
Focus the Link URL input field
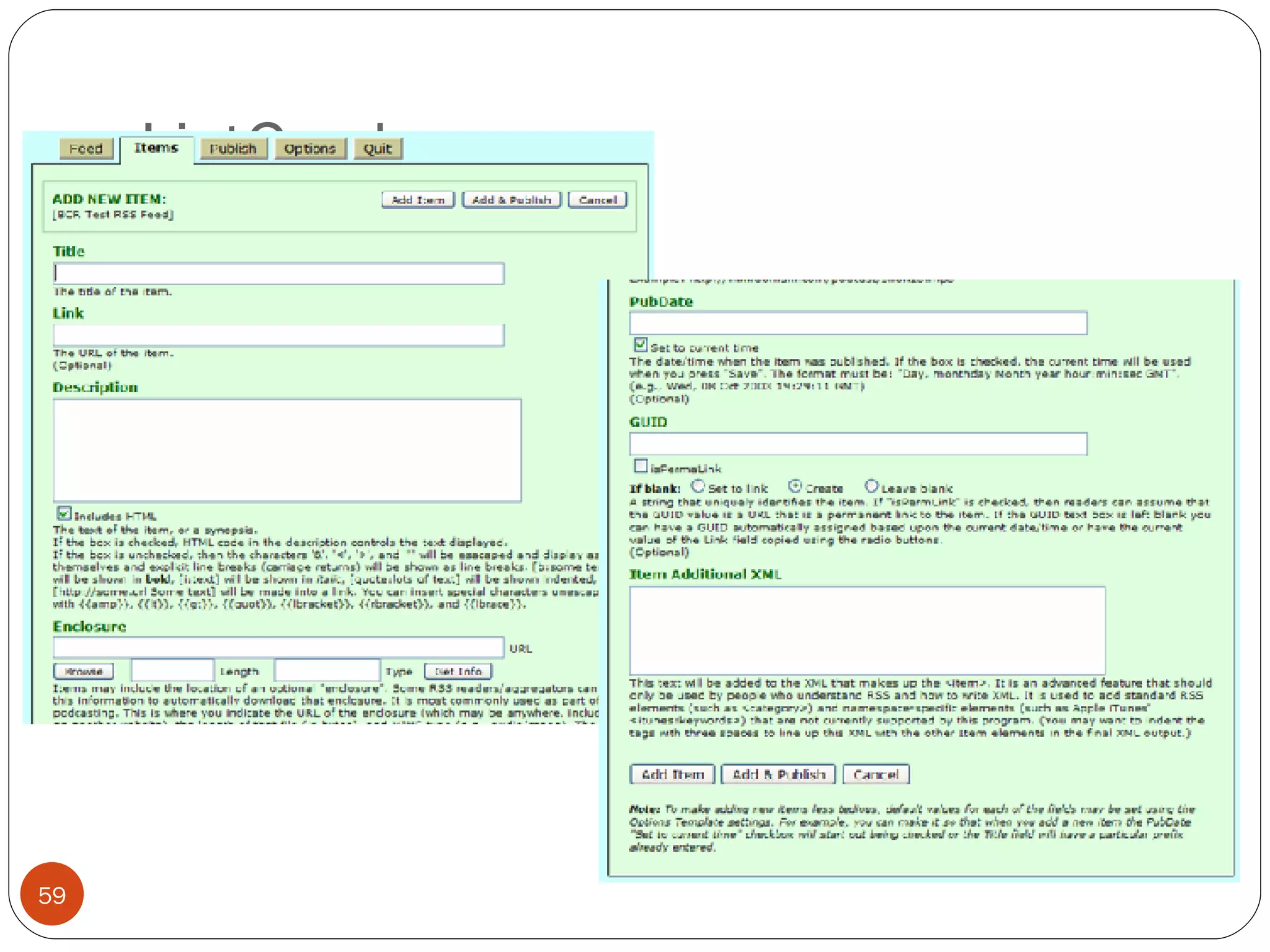pyautogui.click(x=278, y=335)
